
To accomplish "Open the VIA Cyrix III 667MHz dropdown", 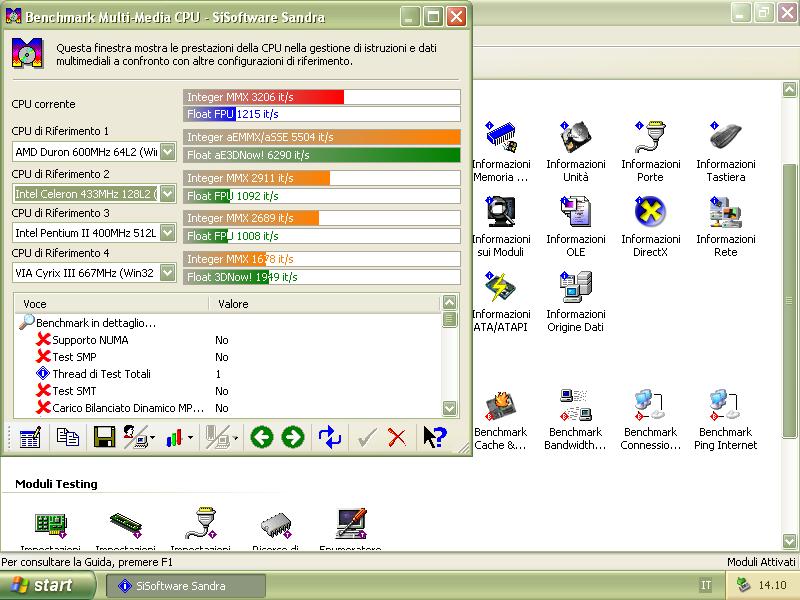I will pyautogui.click(x=167, y=272).
